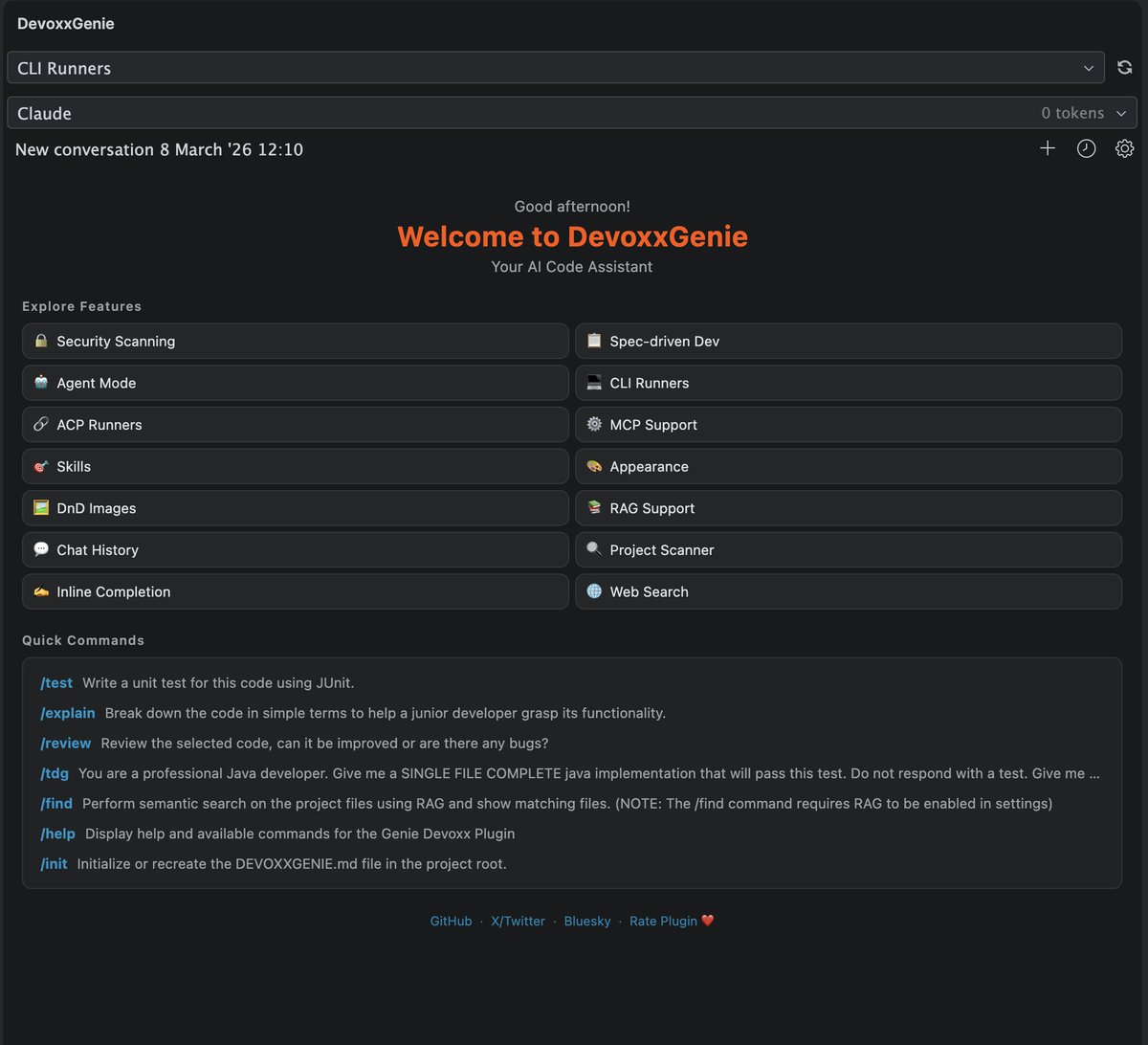Run the /test quick command
Screen dimensions: 1148x1045
pyautogui.click(x=56, y=683)
